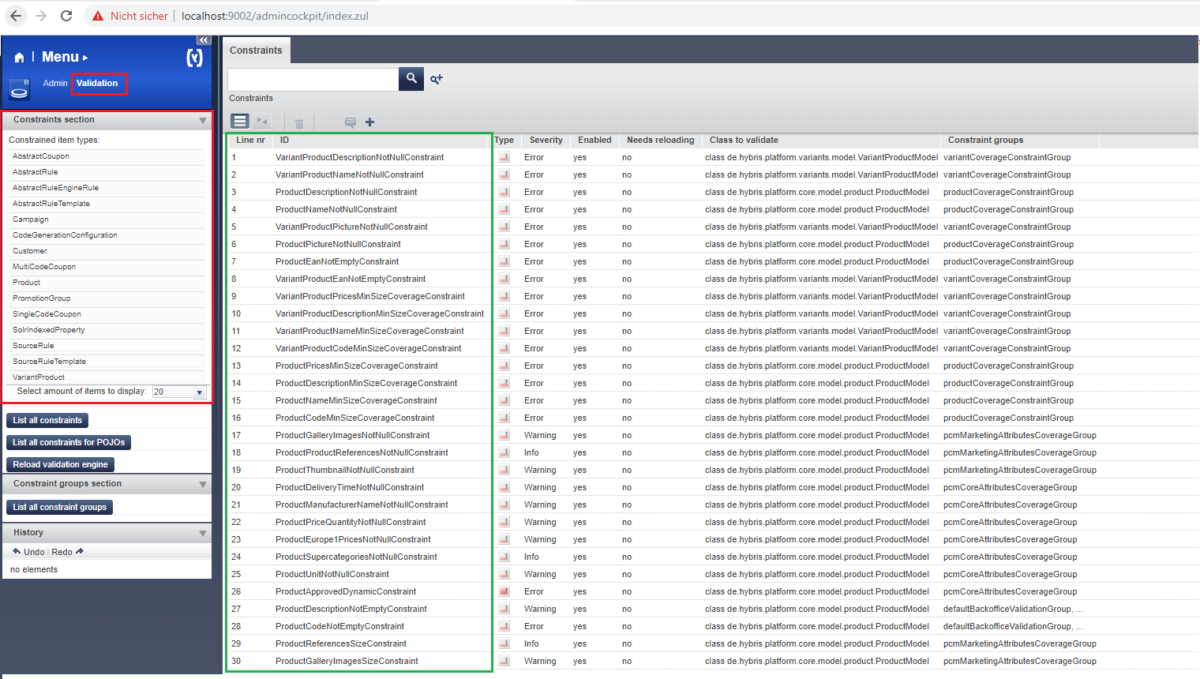
Task: Open the Admin perspective
Action: coord(55,84)
